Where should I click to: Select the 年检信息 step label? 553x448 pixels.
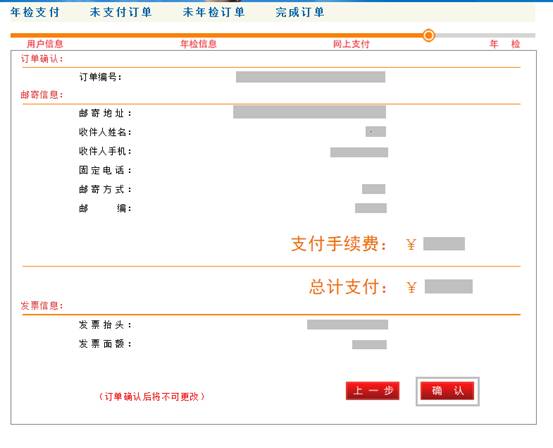[x=198, y=44]
